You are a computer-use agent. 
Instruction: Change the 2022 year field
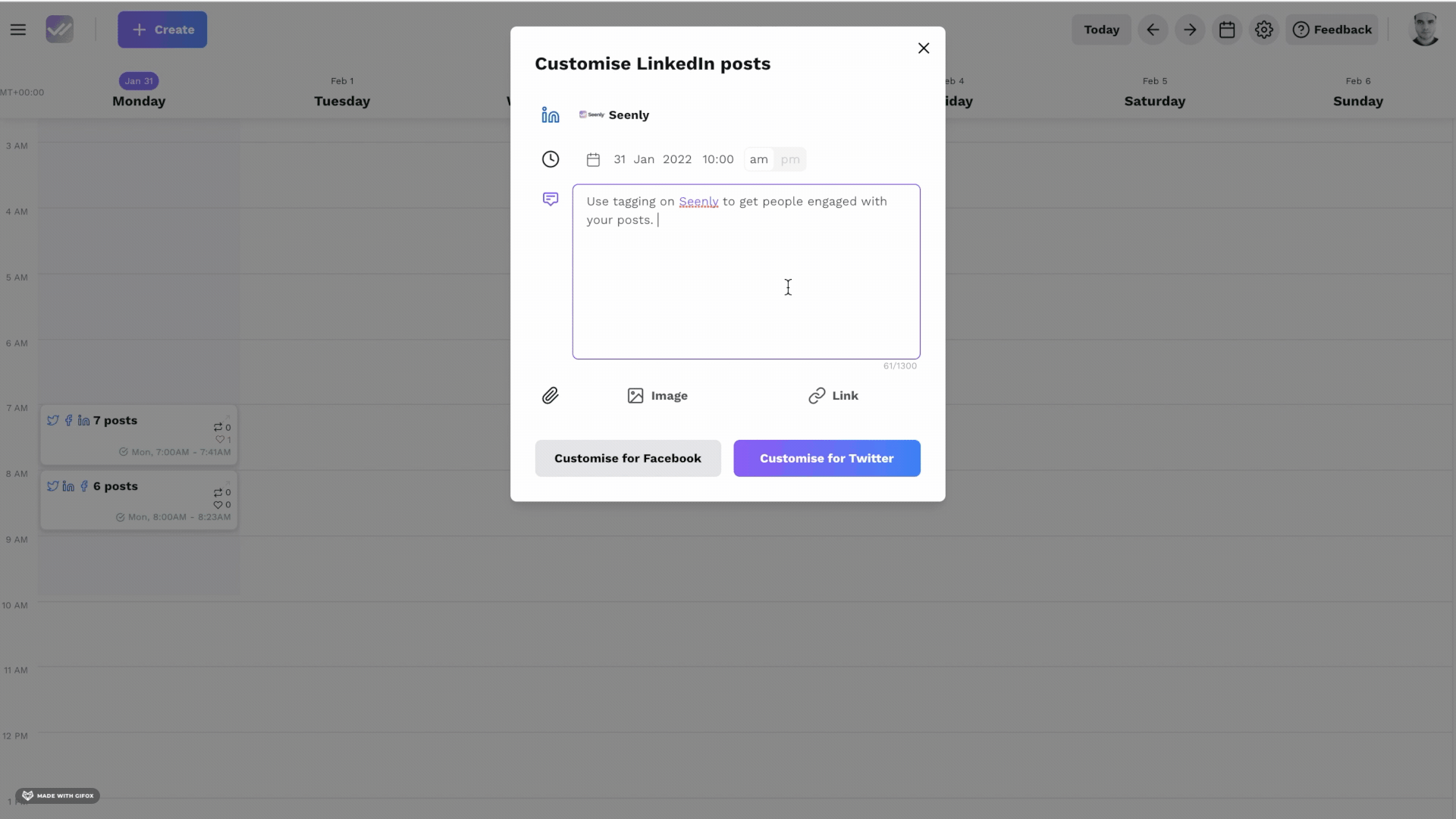tap(677, 159)
